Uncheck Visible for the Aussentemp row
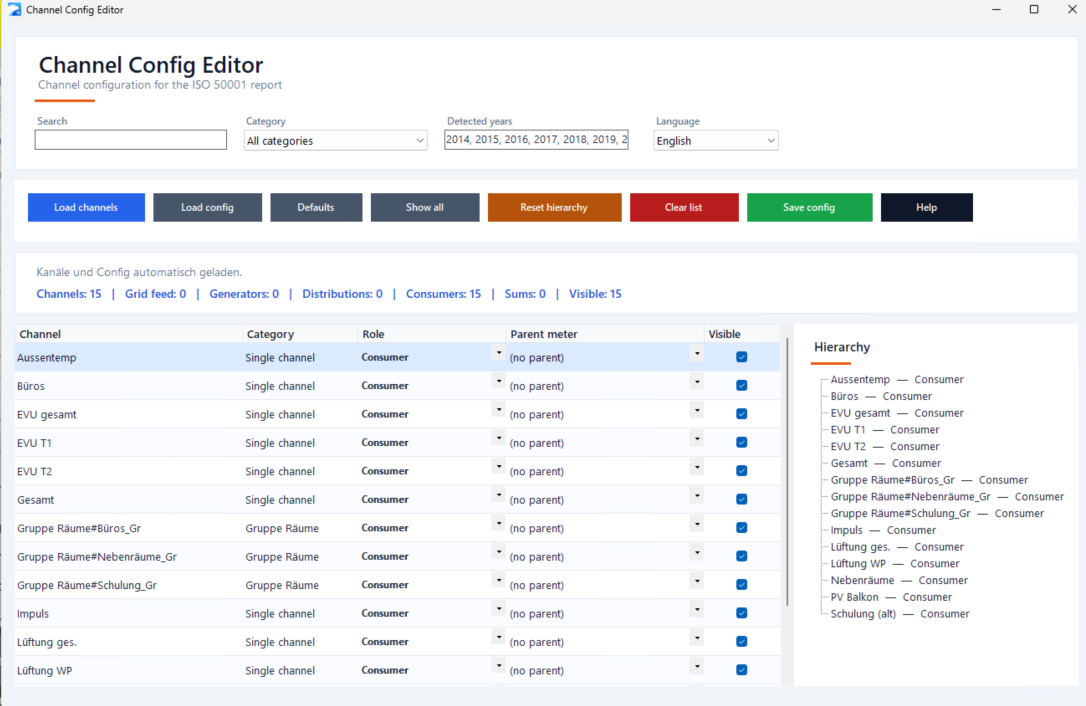The width and height of the screenshot is (1086, 706). pyautogui.click(x=742, y=357)
